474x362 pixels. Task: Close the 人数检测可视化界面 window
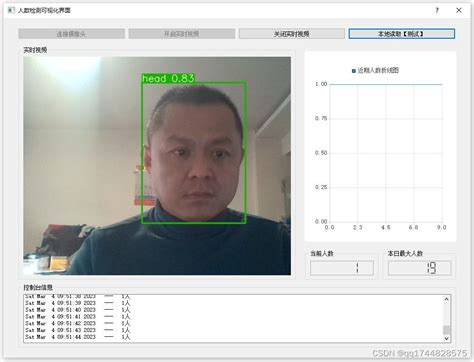click(459, 10)
